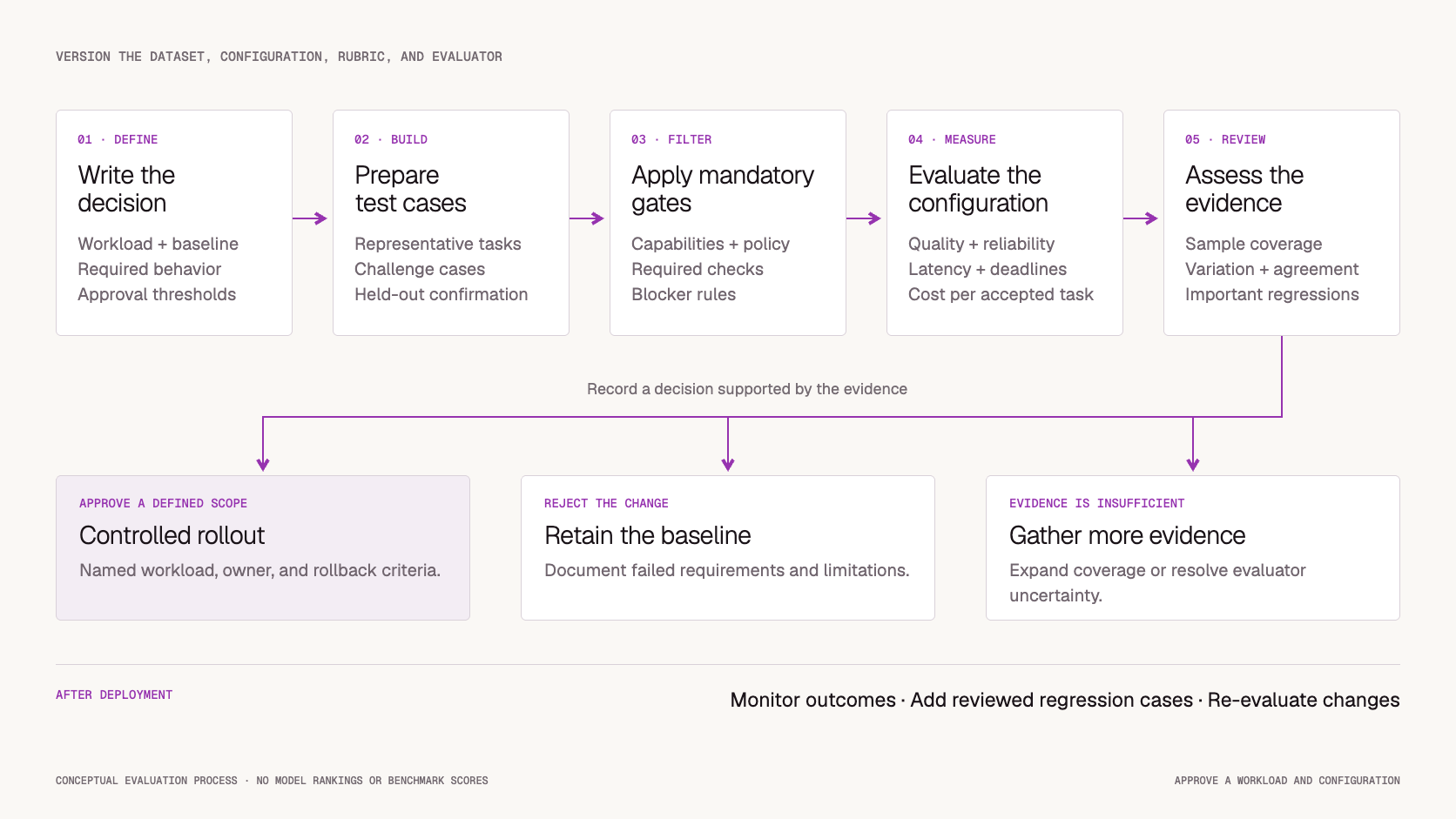The width and height of the screenshot is (1456, 819).
Task: Select the "Sample coverage" line
Action: 1253,244
